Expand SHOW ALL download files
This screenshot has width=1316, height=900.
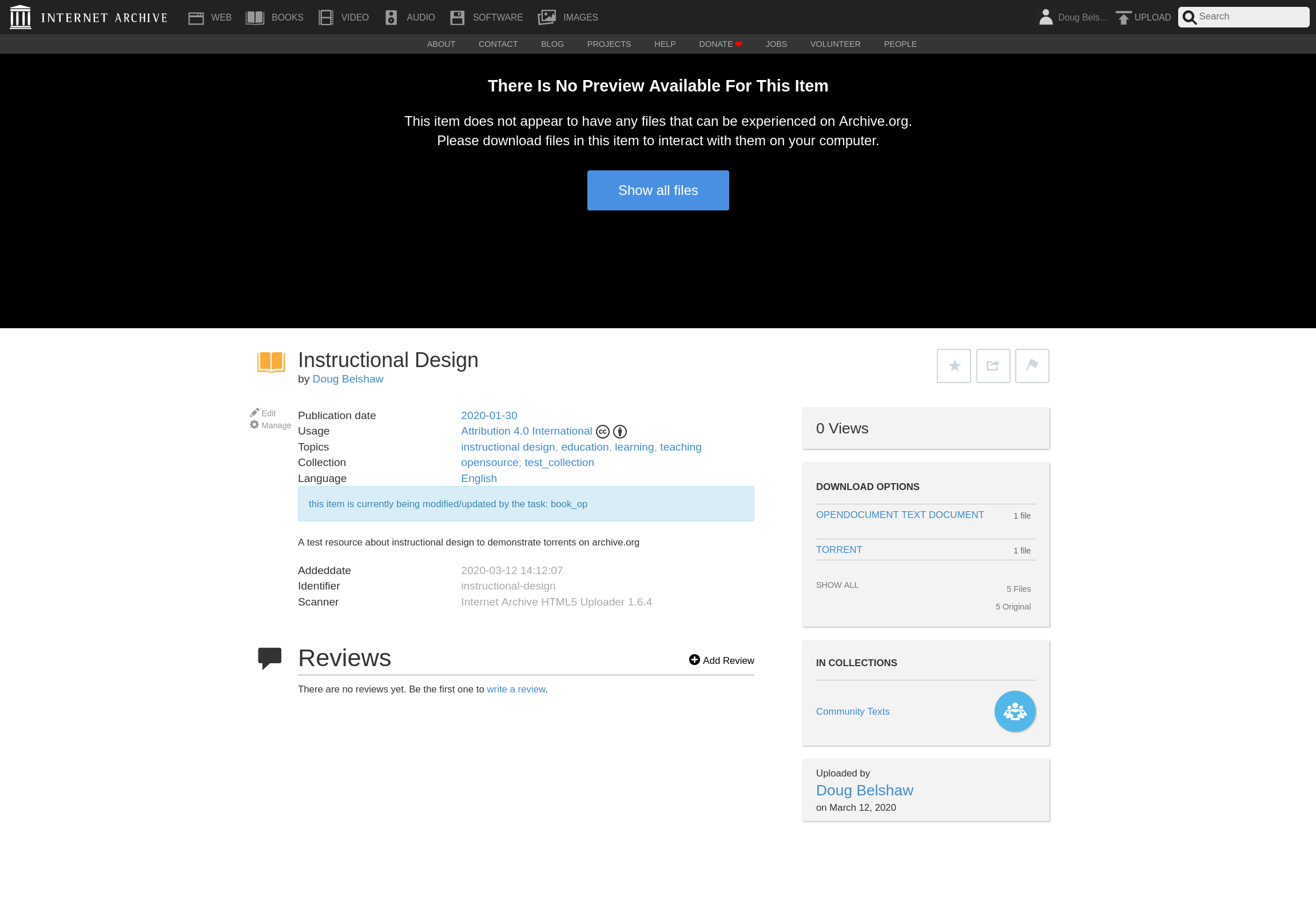[837, 585]
